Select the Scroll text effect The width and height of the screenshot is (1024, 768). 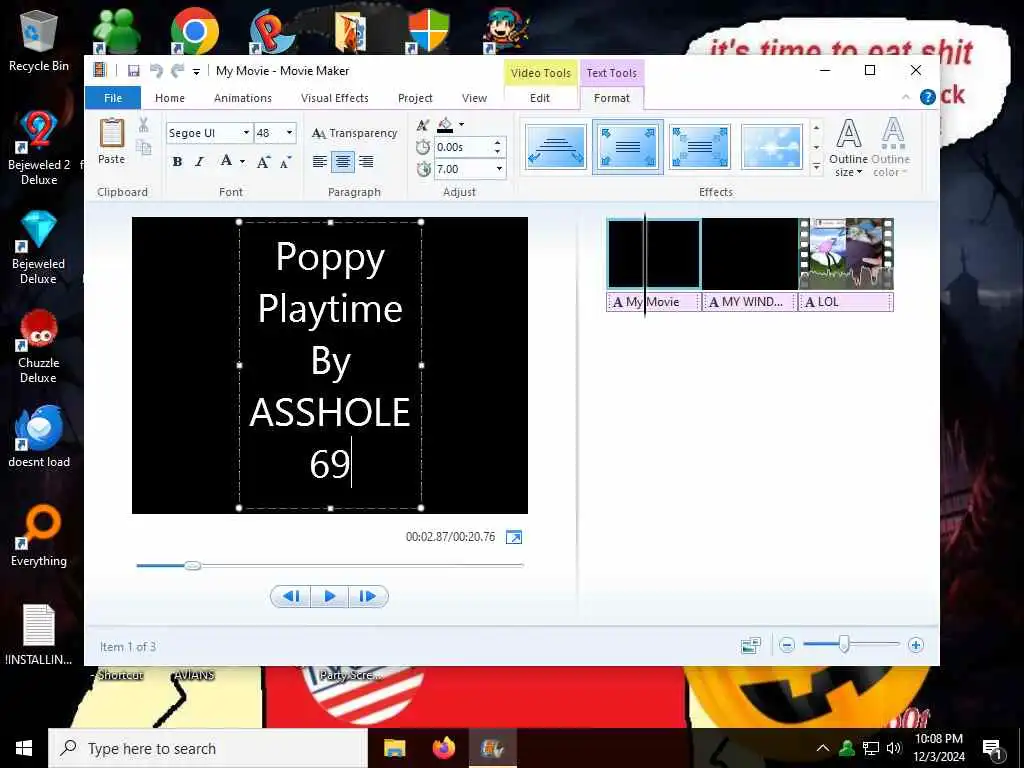[x=556, y=147]
